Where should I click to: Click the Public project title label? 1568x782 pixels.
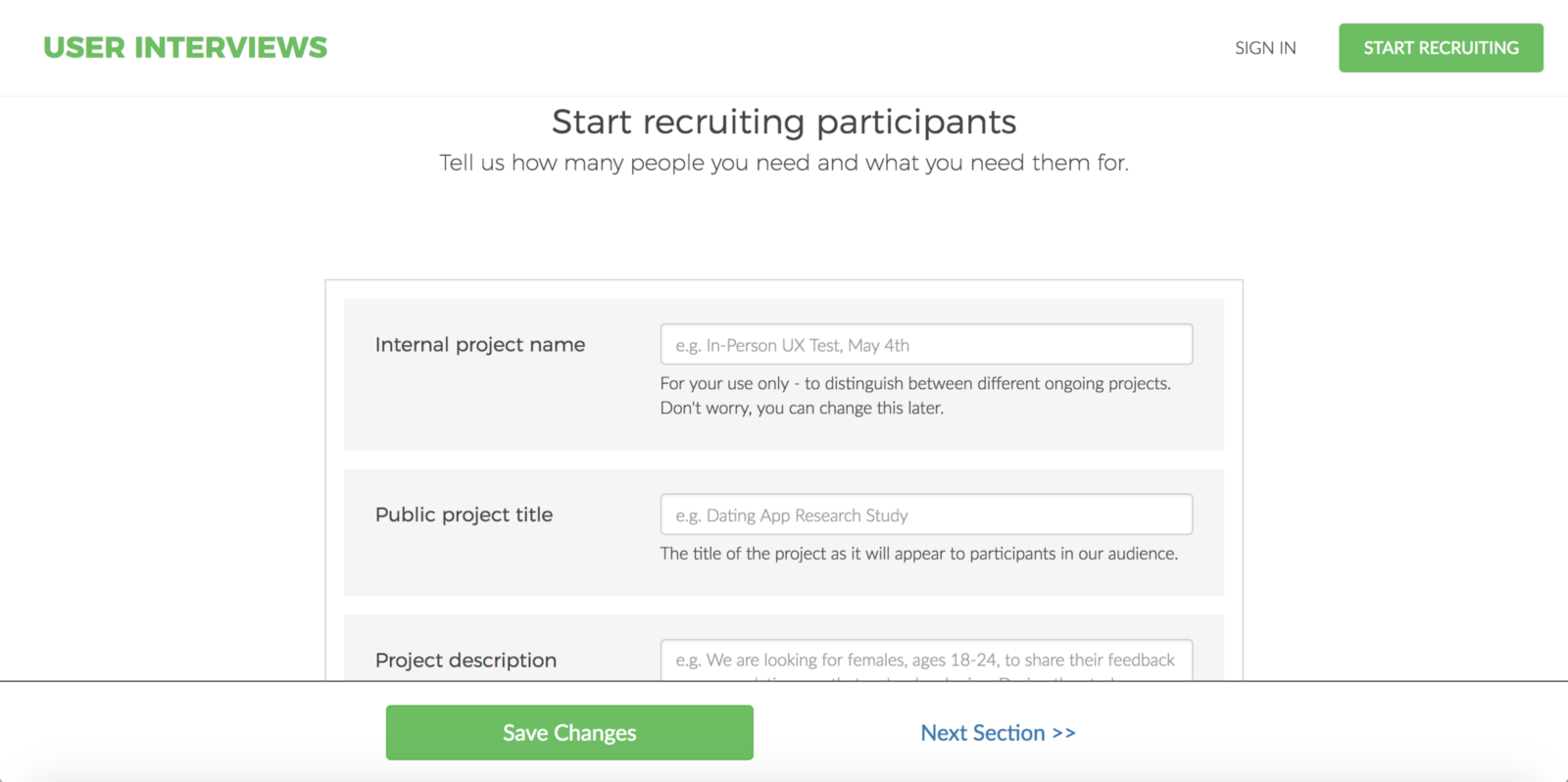coord(464,515)
